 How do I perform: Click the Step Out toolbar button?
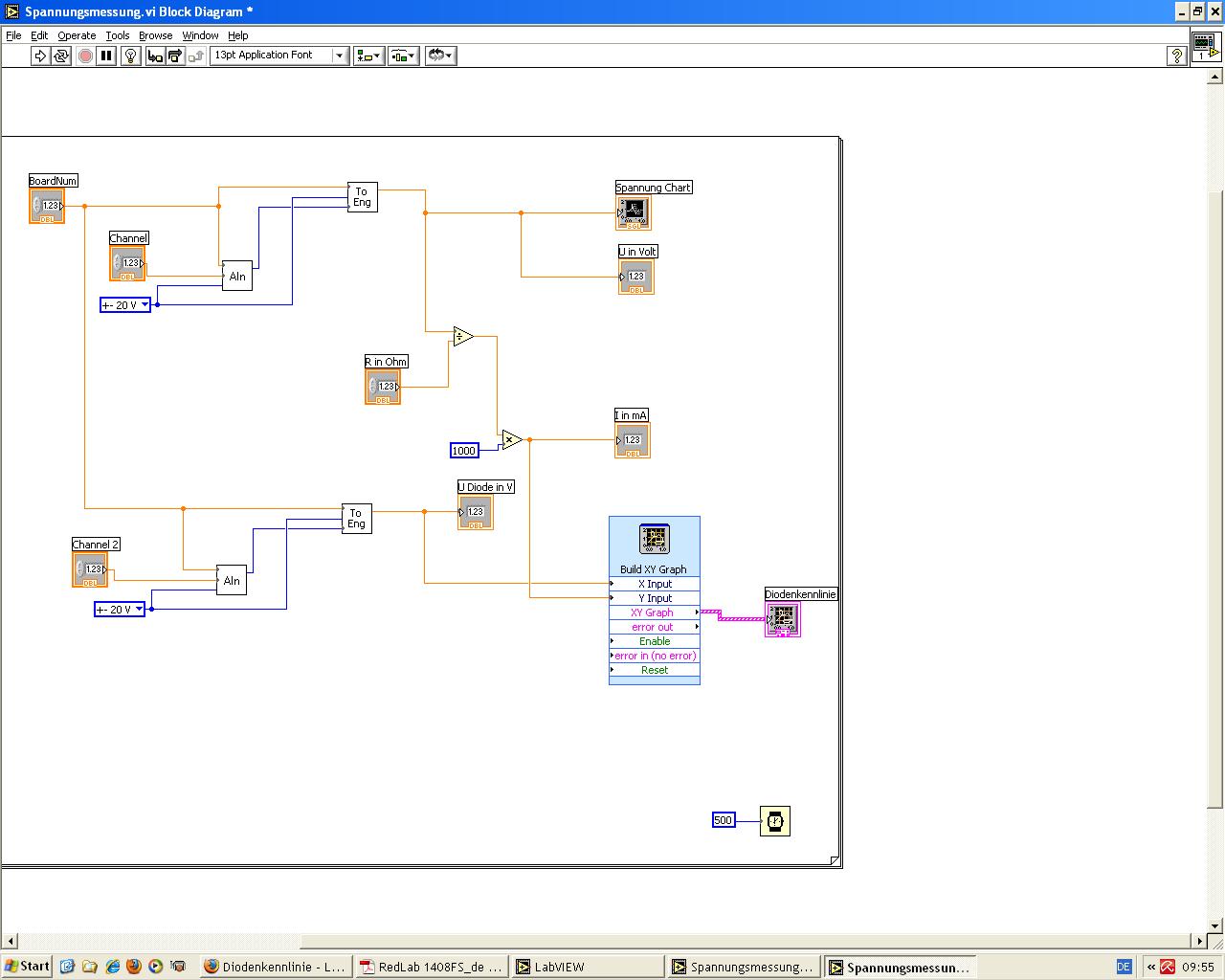[x=196, y=56]
